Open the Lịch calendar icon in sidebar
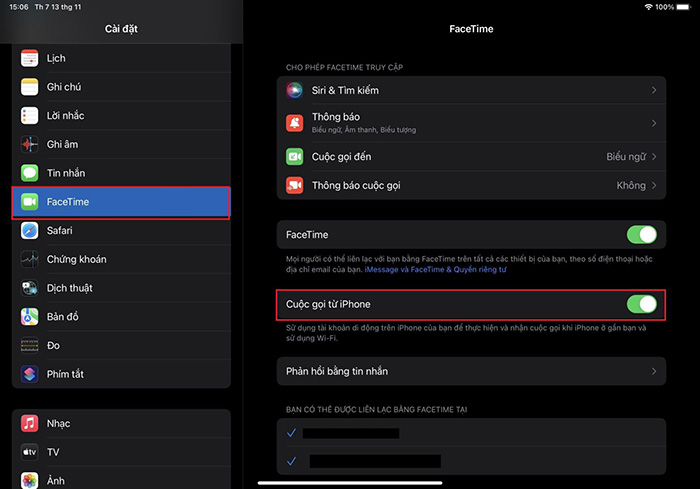700x489 pixels. tap(29, 58)
